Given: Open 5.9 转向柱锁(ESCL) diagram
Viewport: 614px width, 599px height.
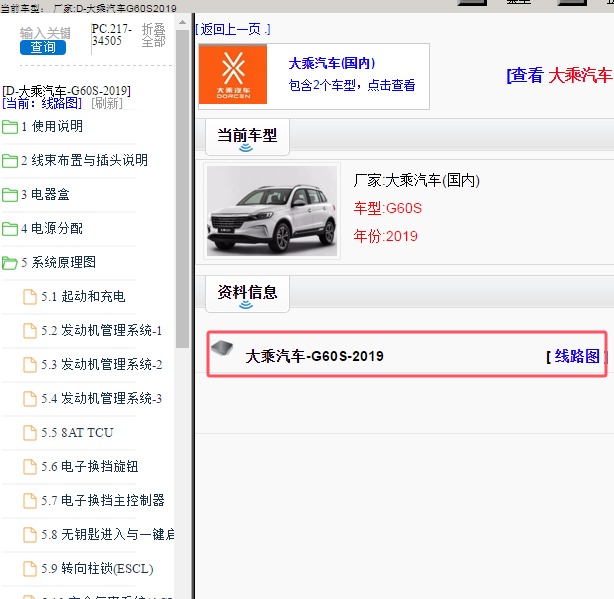Looking at the screenshot, I should click(98, 569).
